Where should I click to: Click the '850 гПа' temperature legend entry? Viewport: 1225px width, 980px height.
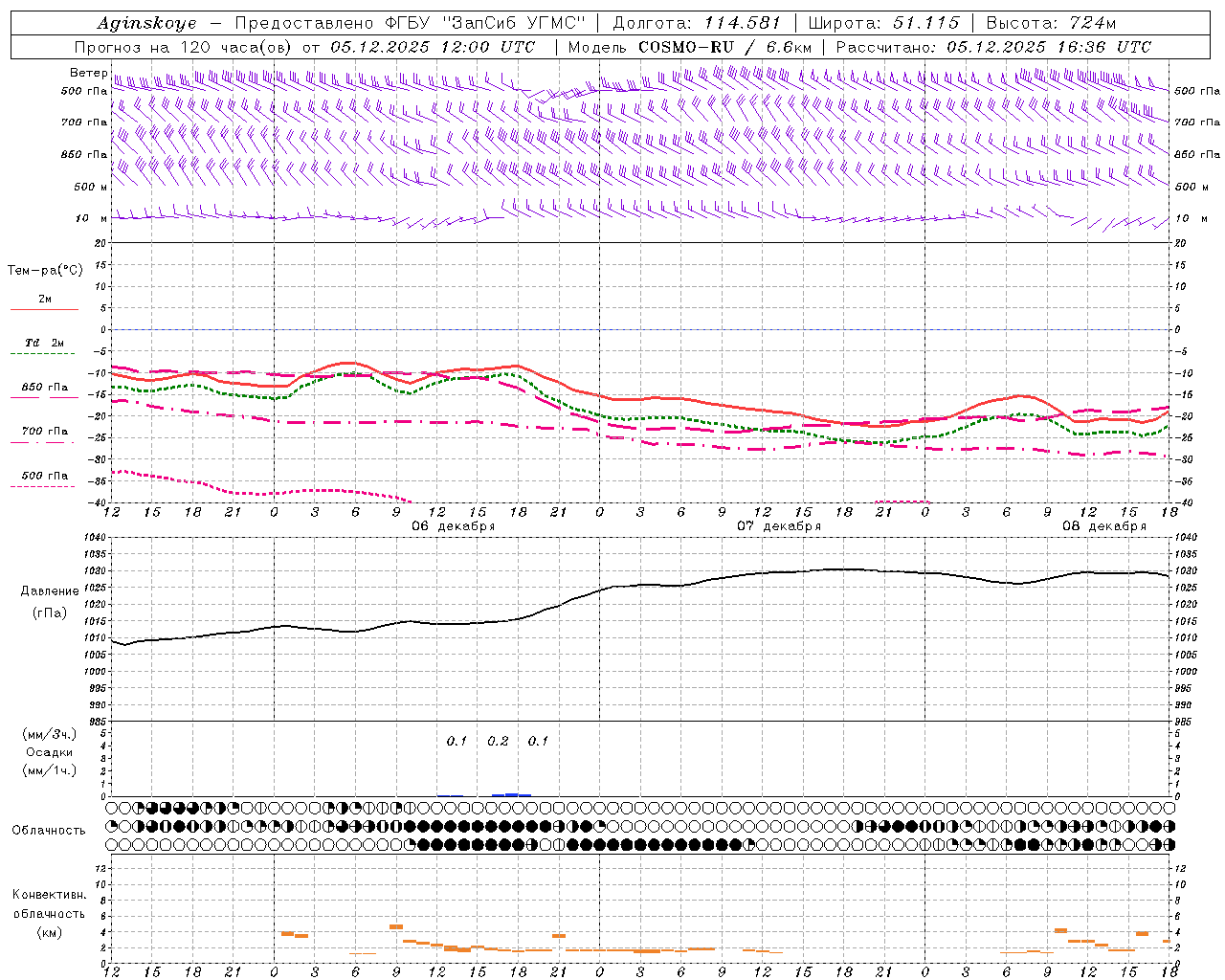pos(45,387)
